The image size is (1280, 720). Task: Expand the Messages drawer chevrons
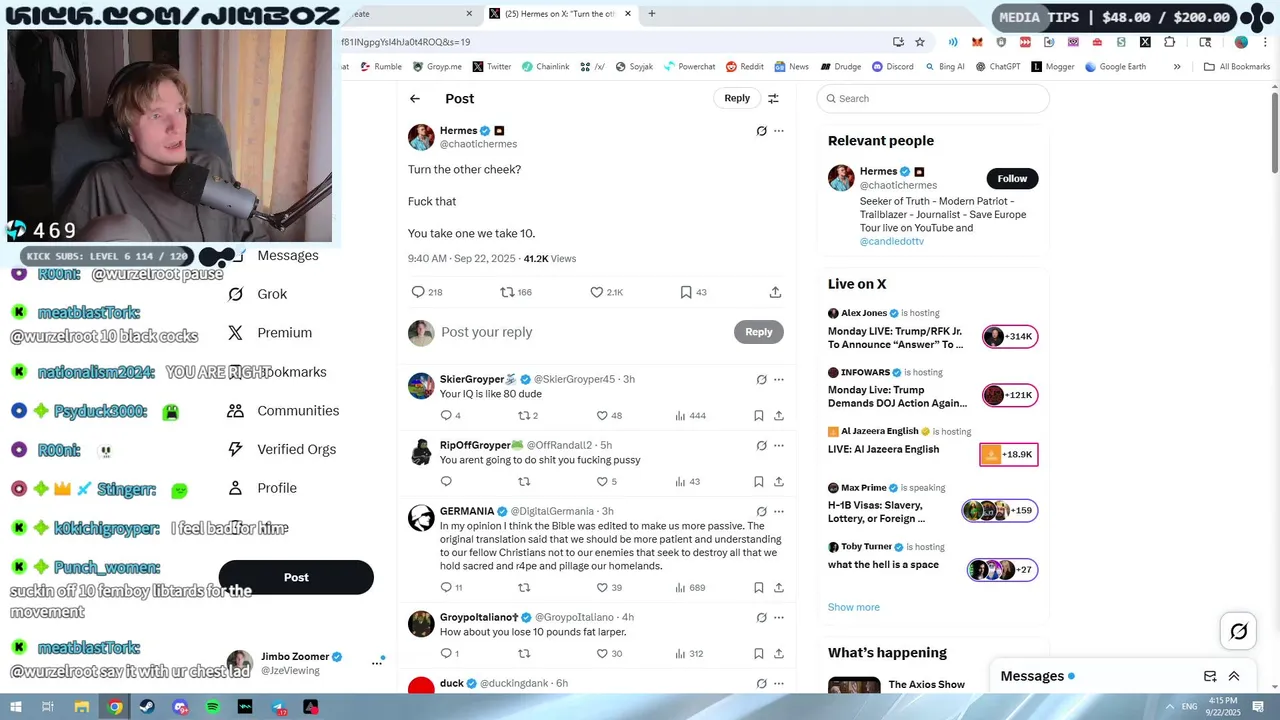pyautogui.click(x=1234, y=676)
